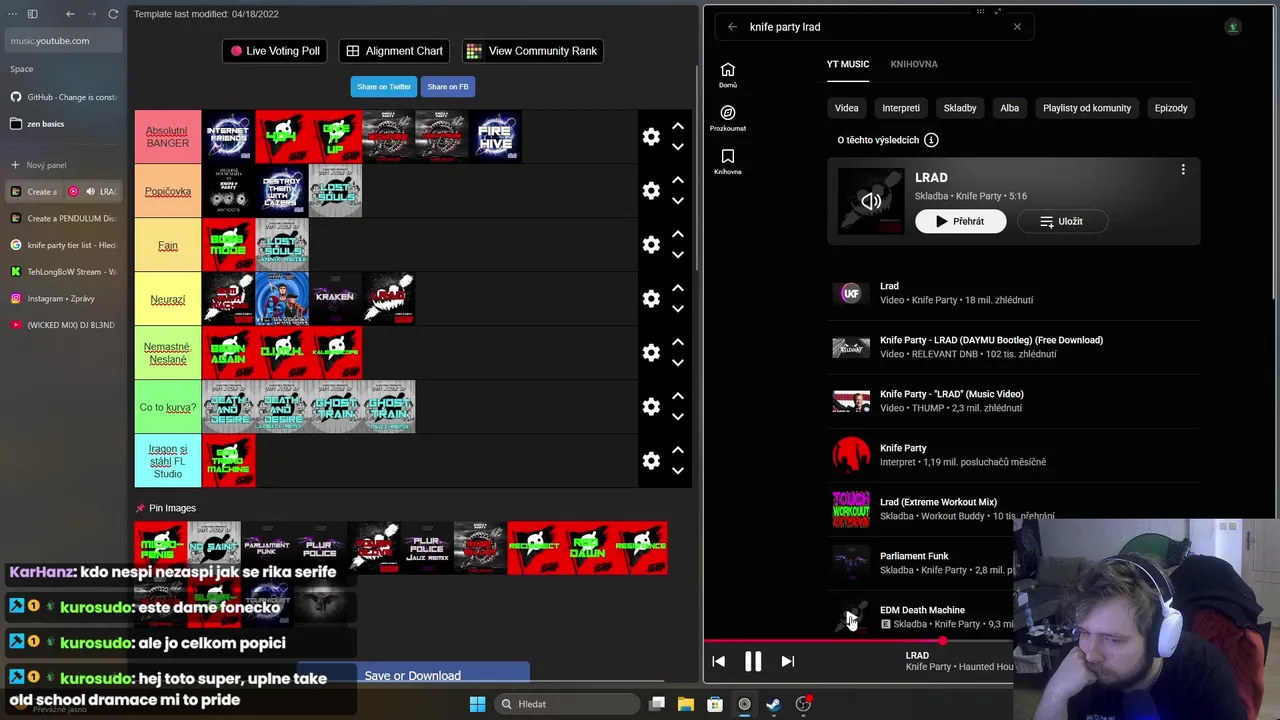Image resolution: width=1280 pixels, height=720 pixels.
Task: Open Knife Party LRAD DAYMU Bootleg result
Action: [x=1014, y=347]
